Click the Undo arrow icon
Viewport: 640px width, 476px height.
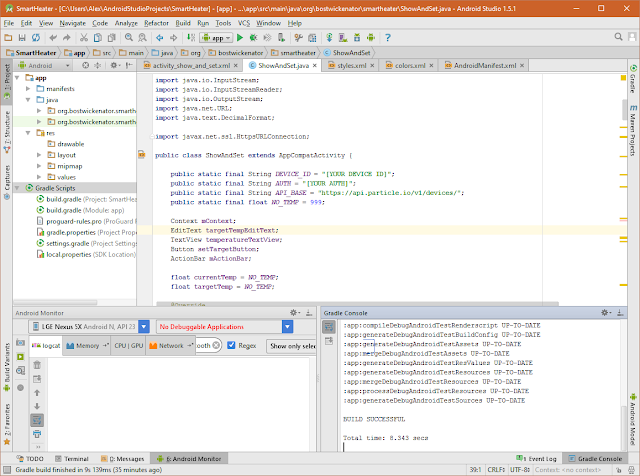pyautogui.click(x=53, y=38)
